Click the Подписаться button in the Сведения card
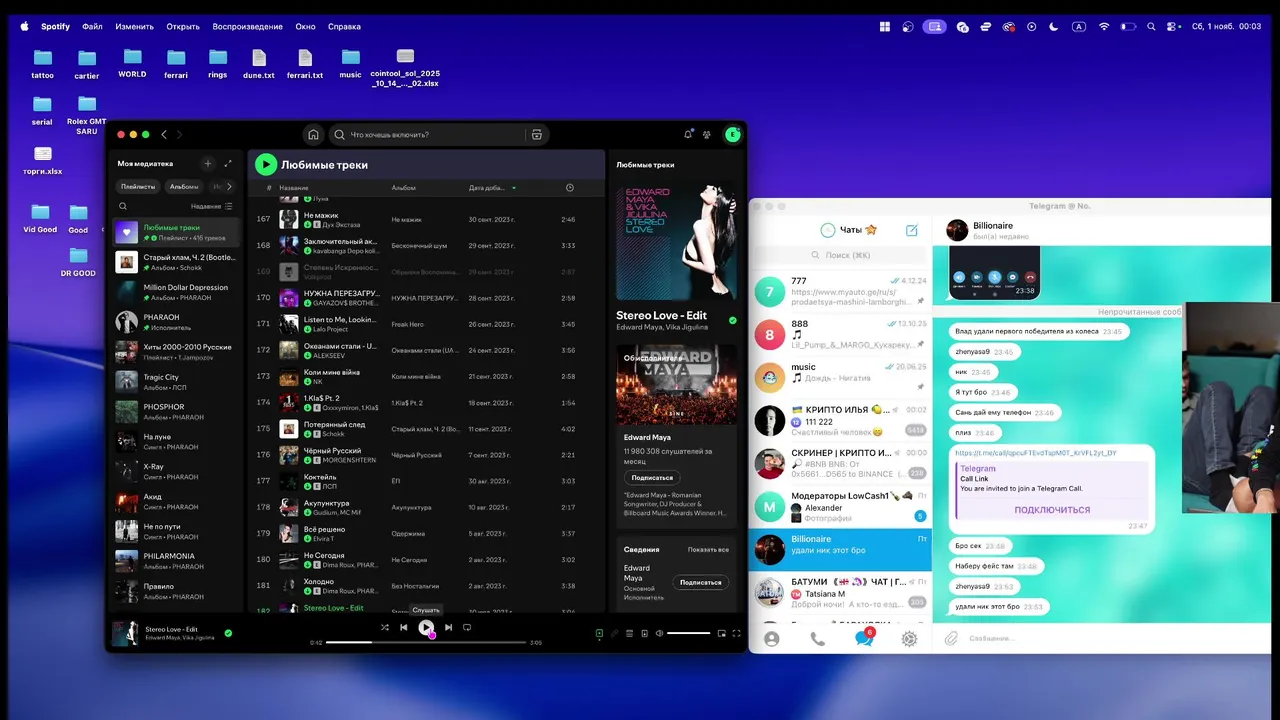The width and height of the screenshot is (1280, 720). [700, 582]
